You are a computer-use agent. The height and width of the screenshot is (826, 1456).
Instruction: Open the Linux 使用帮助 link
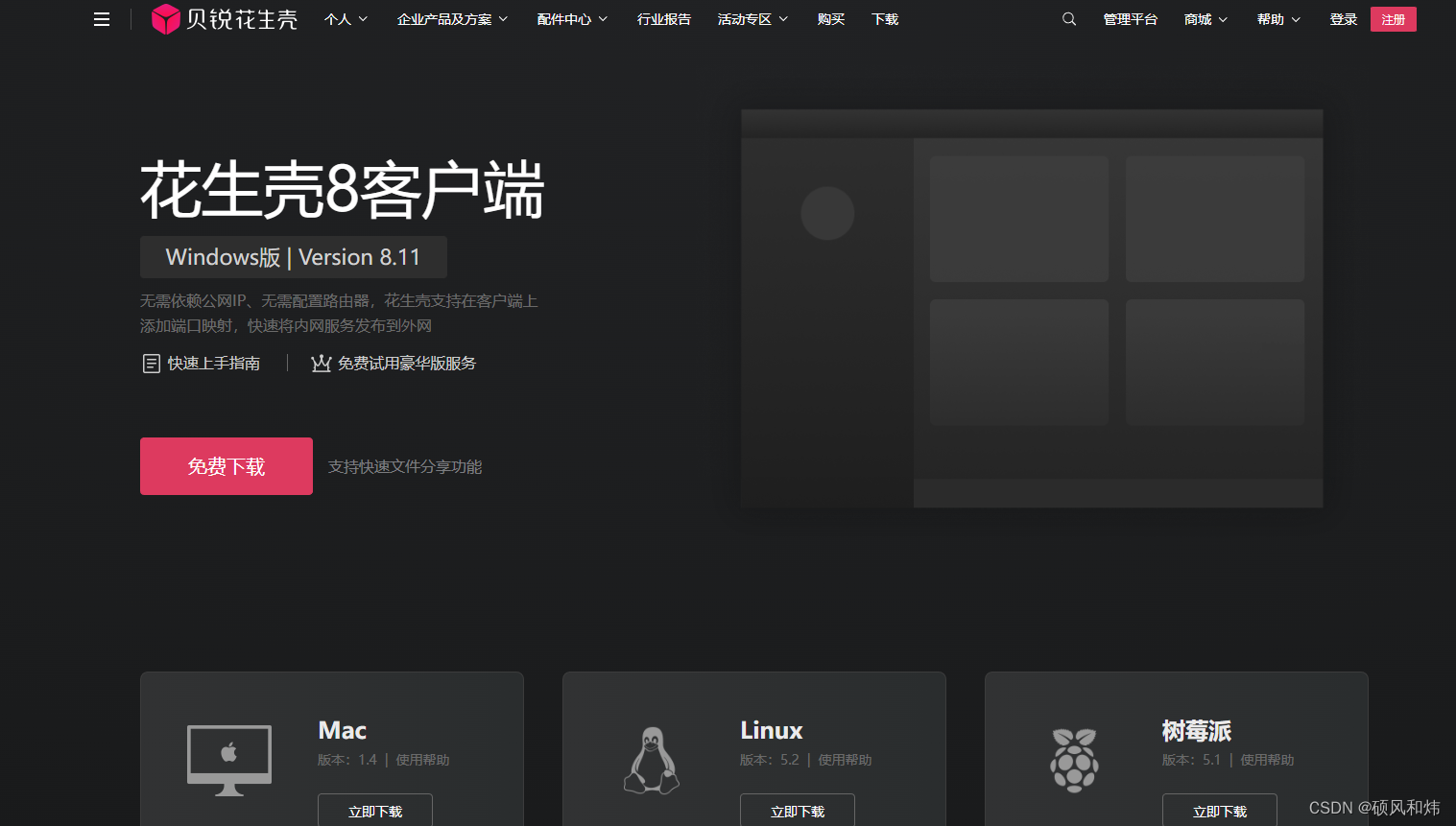tap(845, 759)
